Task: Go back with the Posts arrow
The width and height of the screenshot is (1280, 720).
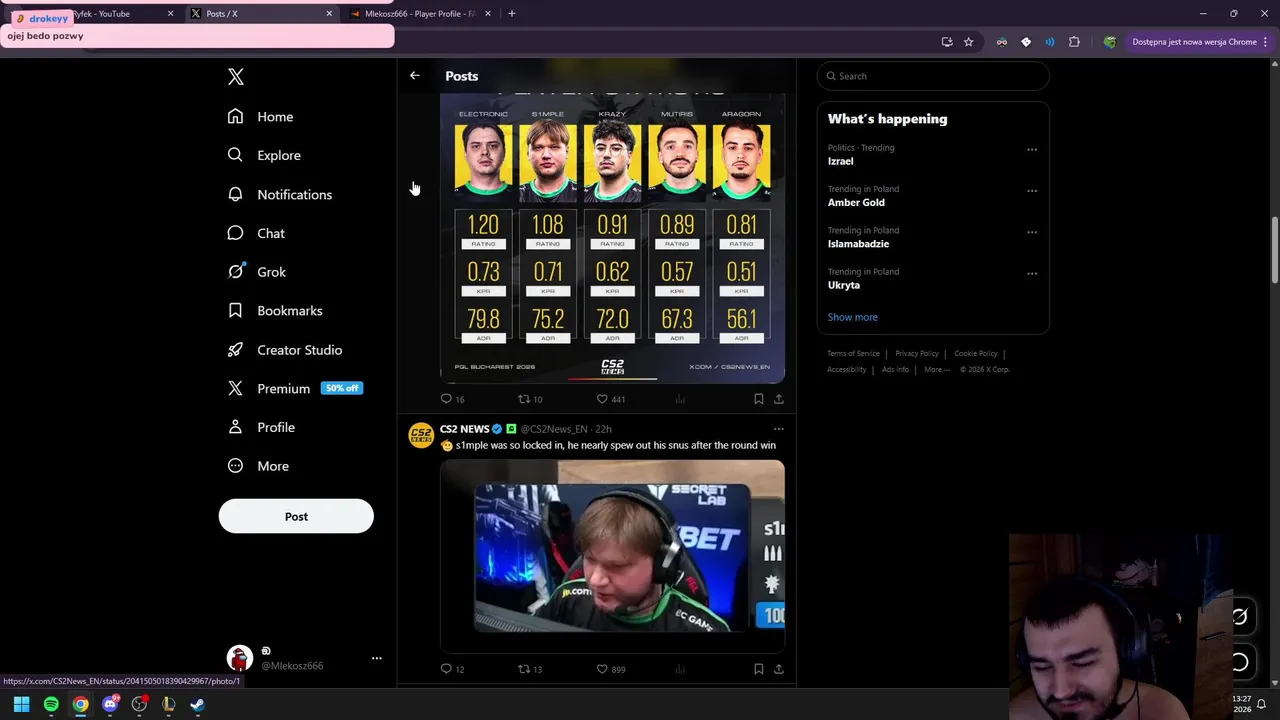Action: [x=414, y=76]
